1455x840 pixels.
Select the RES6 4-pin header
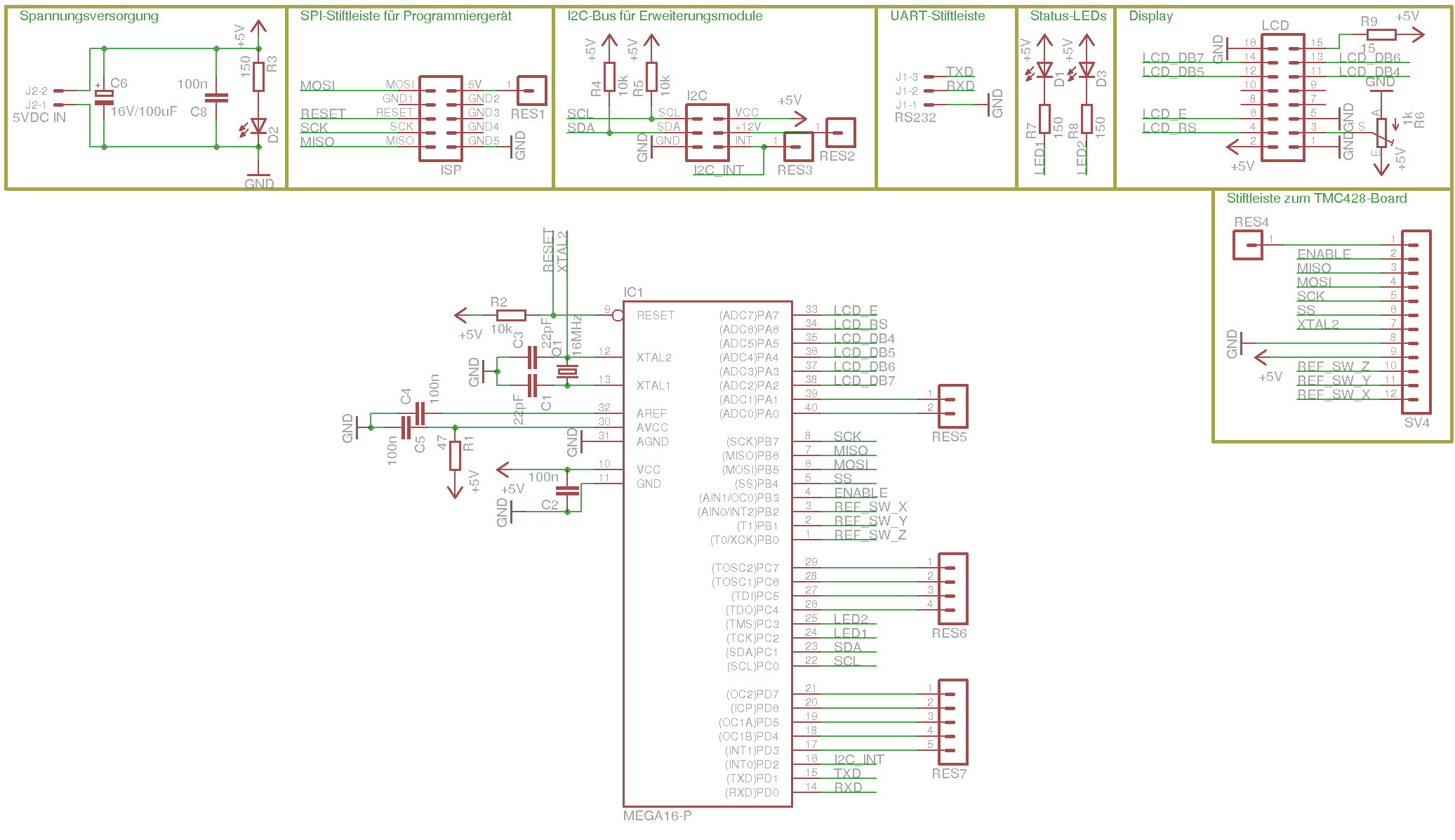952,589
